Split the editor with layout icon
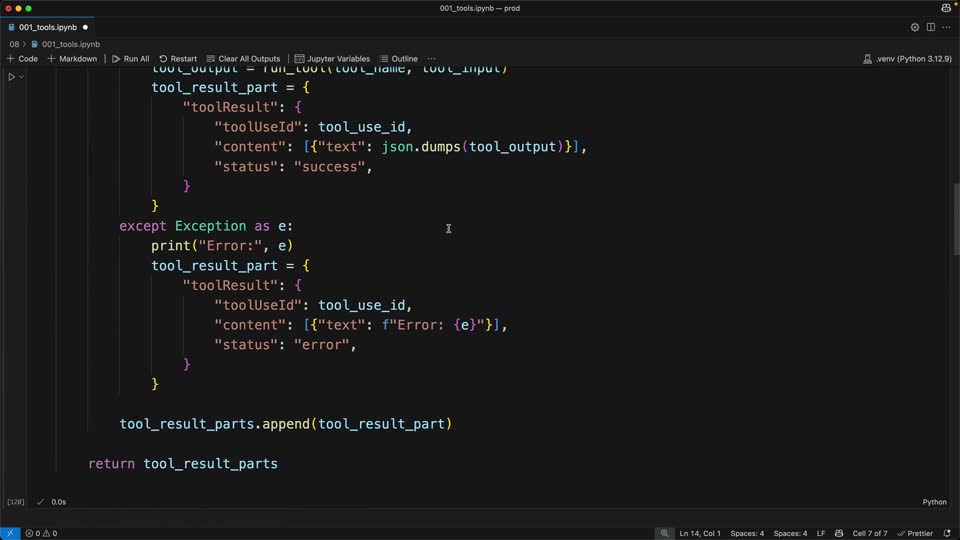The height and width of the screenshot is (540, 960). click(931, 27)
